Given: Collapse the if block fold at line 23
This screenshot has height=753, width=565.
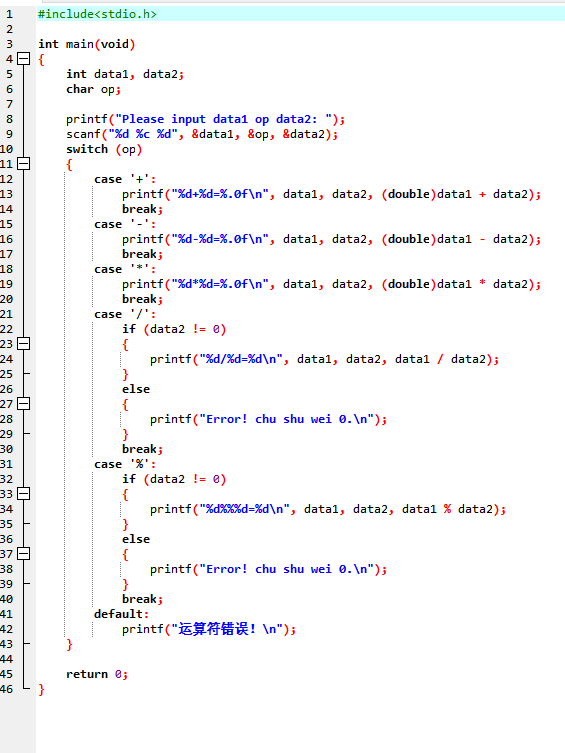Looking at the screenshot, I should tap(24, 344).
